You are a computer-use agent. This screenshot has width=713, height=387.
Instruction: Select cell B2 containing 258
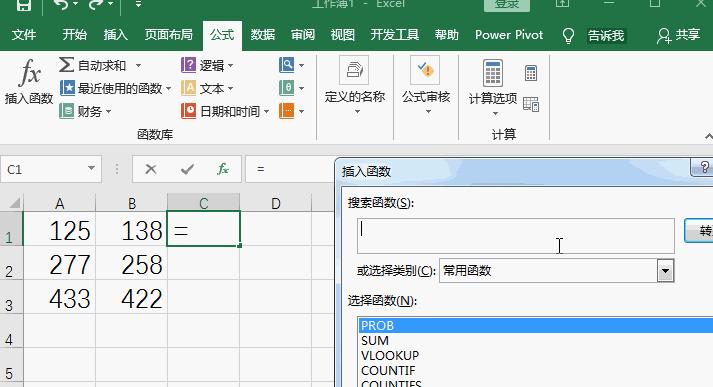coord(131,263)
